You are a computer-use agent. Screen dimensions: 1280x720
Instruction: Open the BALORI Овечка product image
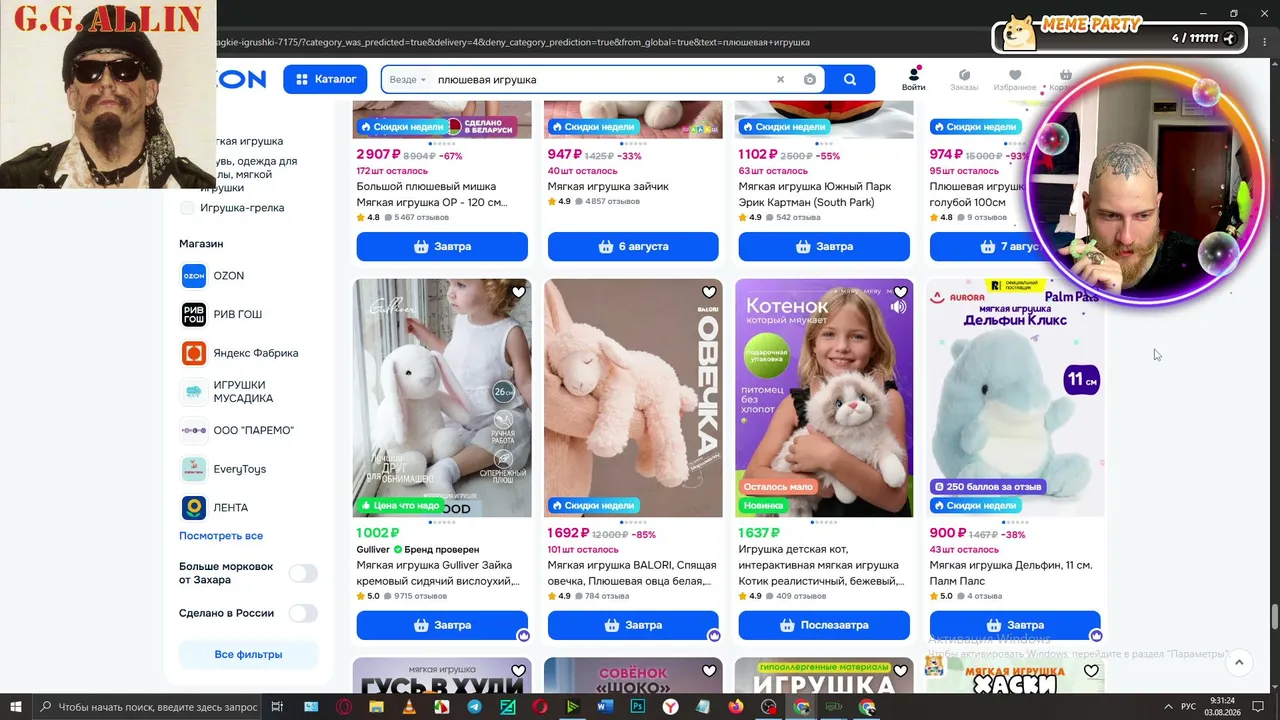tap(633, 398)
